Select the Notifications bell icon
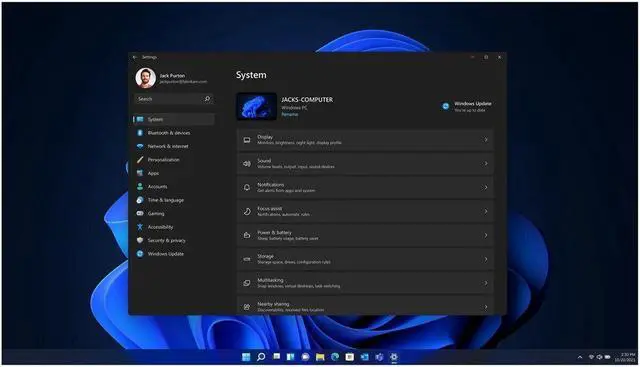The height and width of the screenshot is (367, 640). tap(247, 188)
